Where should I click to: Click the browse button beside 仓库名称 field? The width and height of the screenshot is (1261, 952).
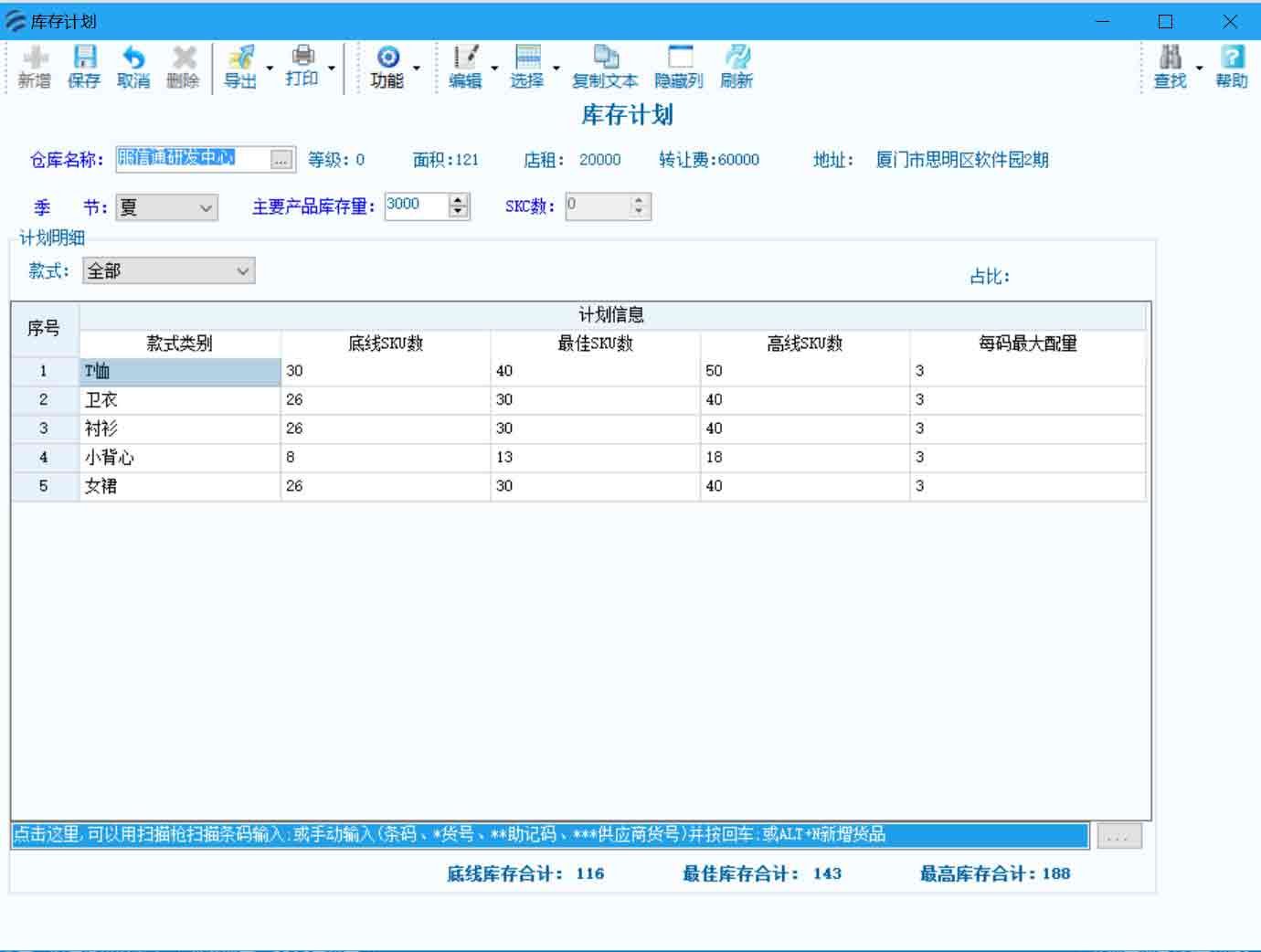[281, 160]
